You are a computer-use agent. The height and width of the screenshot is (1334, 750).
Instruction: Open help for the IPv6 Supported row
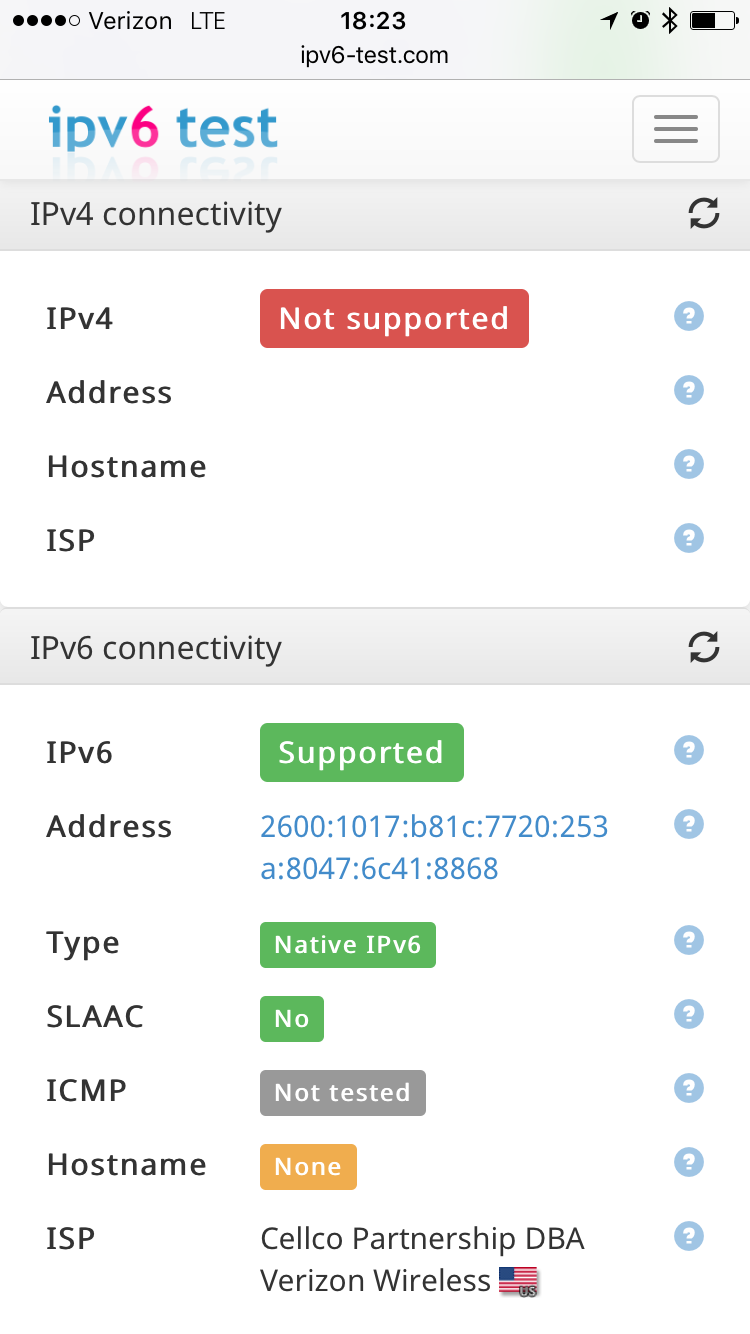pos(688,750)
